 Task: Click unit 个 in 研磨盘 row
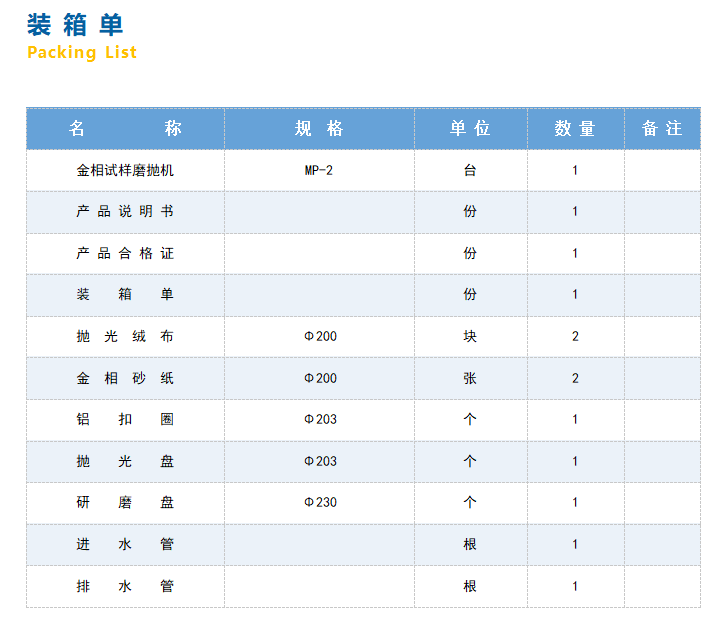471,503
